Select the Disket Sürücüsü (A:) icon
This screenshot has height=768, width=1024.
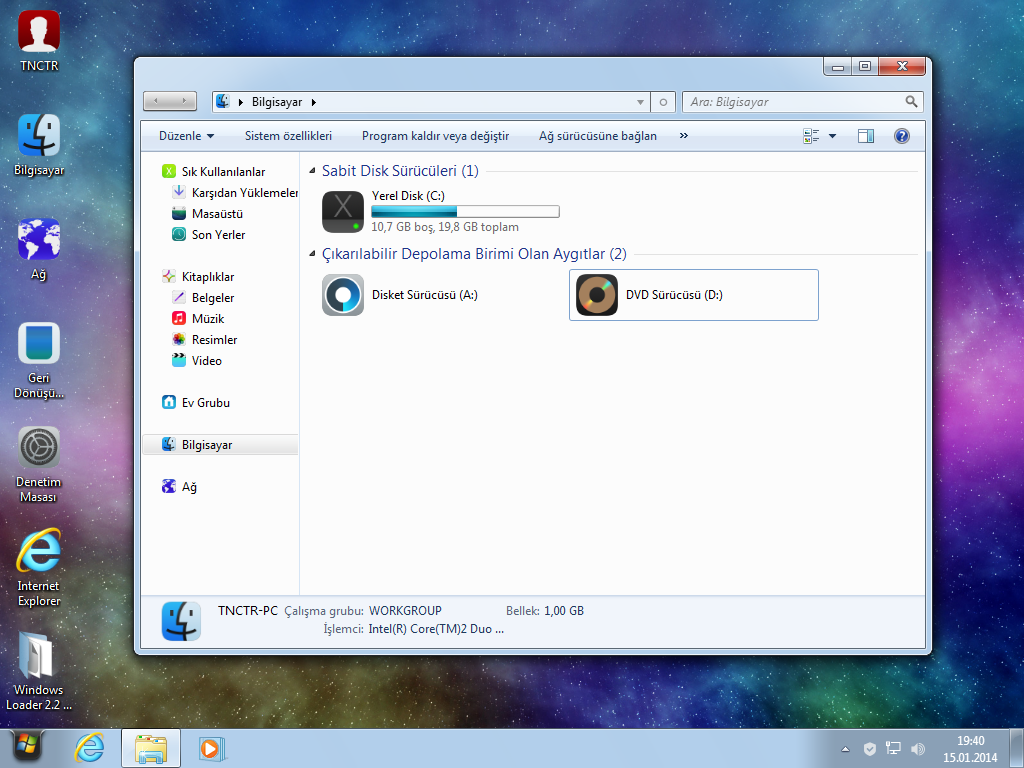tap(343, 295)
